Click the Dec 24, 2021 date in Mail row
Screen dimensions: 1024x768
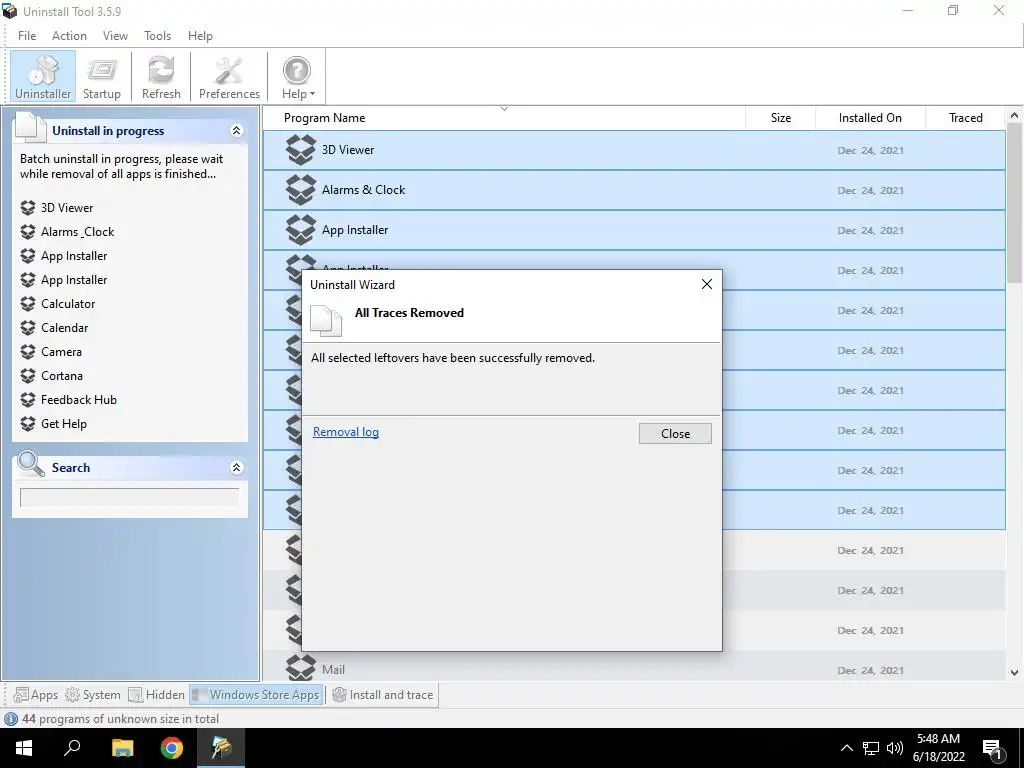[x=871, y=671]
